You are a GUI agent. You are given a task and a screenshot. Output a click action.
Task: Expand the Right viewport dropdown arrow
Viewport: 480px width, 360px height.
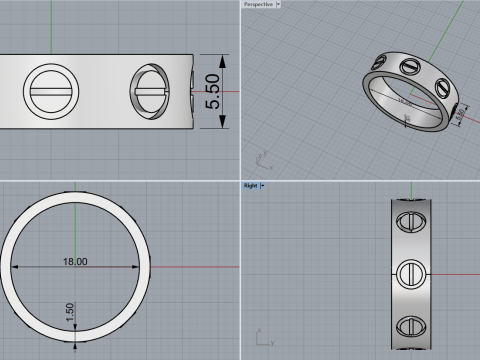click(x=262, y=186)
